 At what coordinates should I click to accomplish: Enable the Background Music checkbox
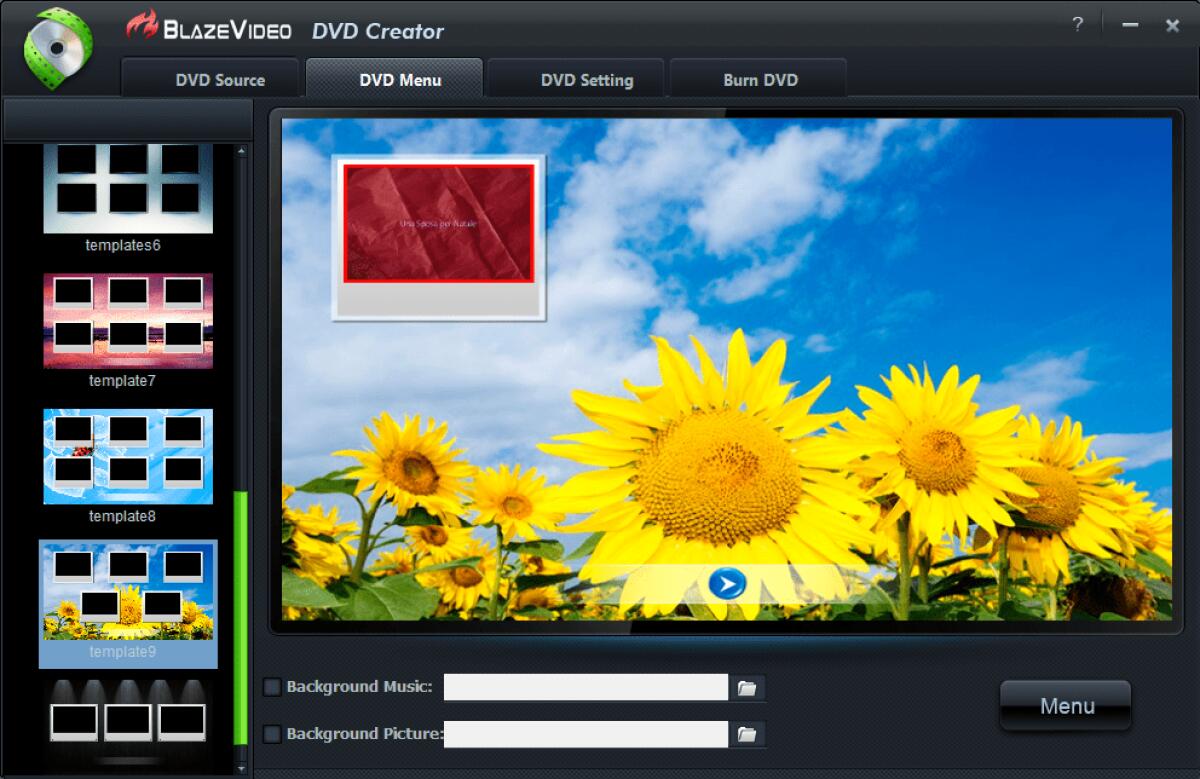pos(270,687)
